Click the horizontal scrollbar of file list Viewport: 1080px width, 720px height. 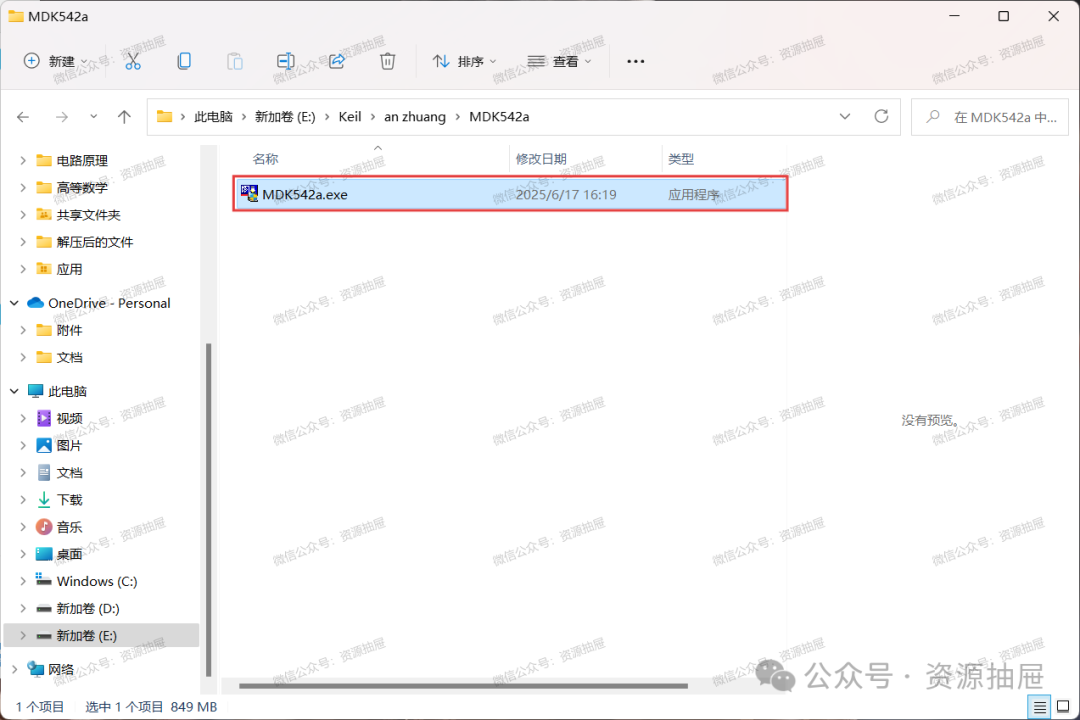(463, 686)
